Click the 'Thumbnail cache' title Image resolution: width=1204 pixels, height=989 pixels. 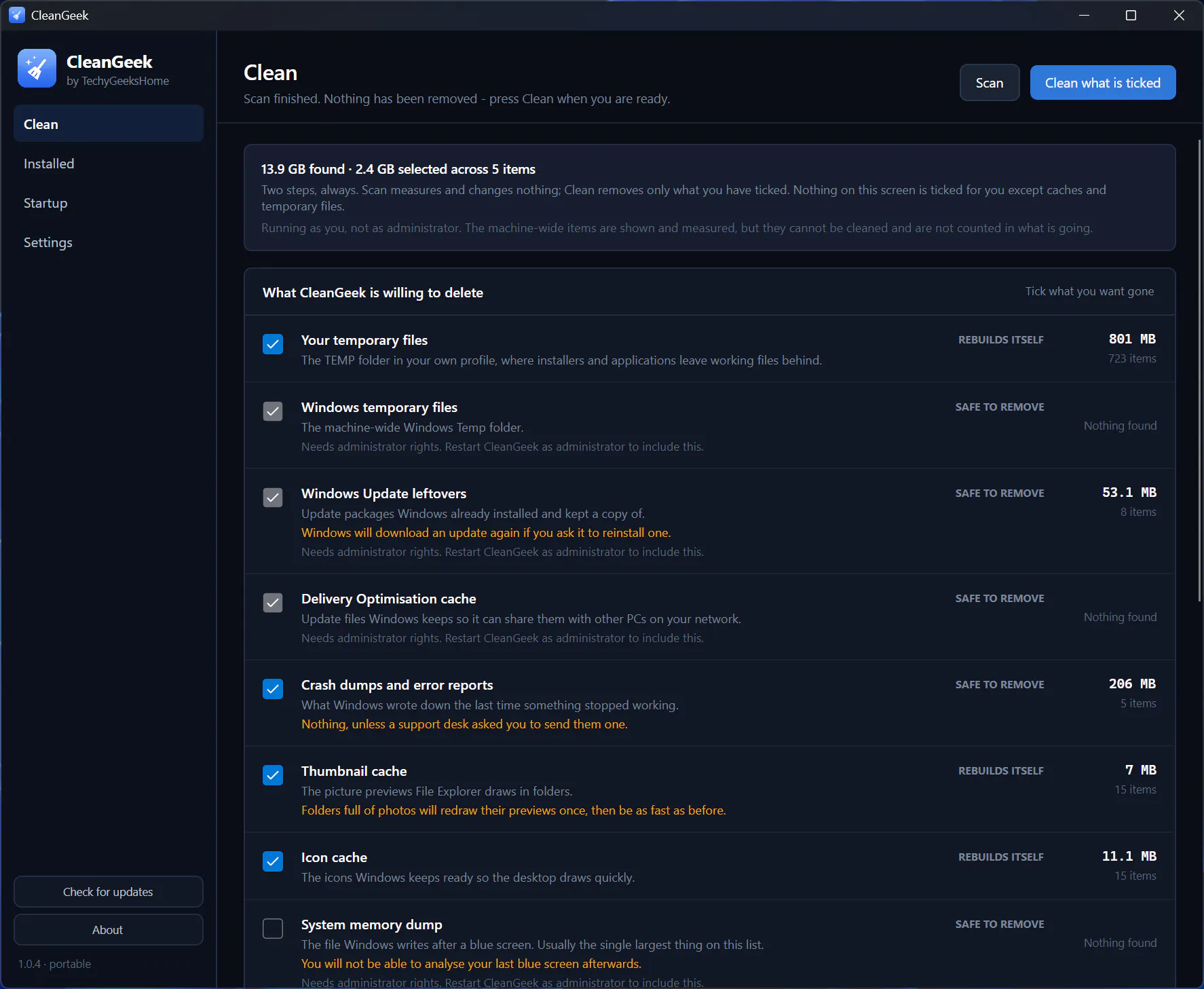click(354, 771)
